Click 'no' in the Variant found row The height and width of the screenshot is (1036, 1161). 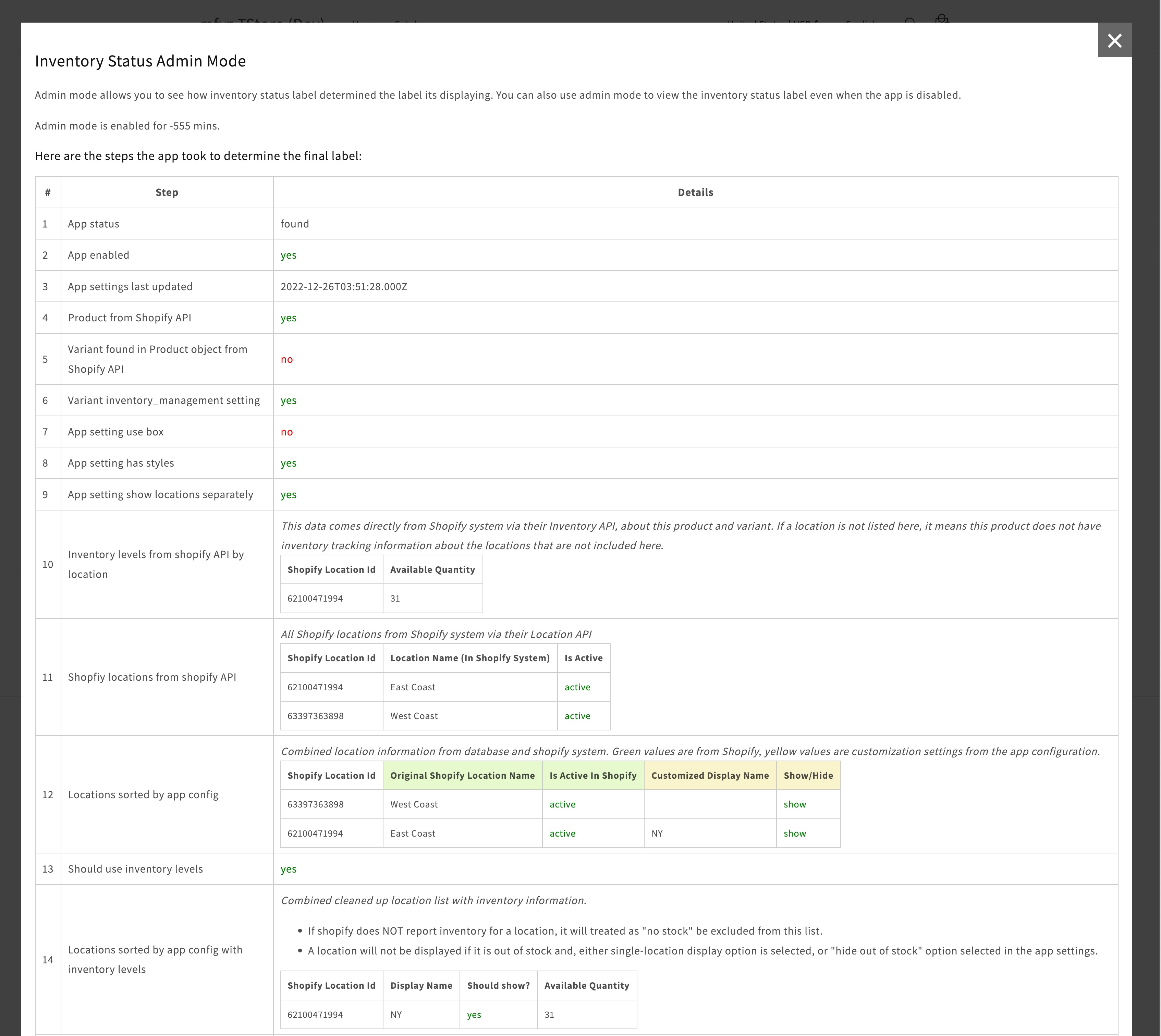coord(286,359)
